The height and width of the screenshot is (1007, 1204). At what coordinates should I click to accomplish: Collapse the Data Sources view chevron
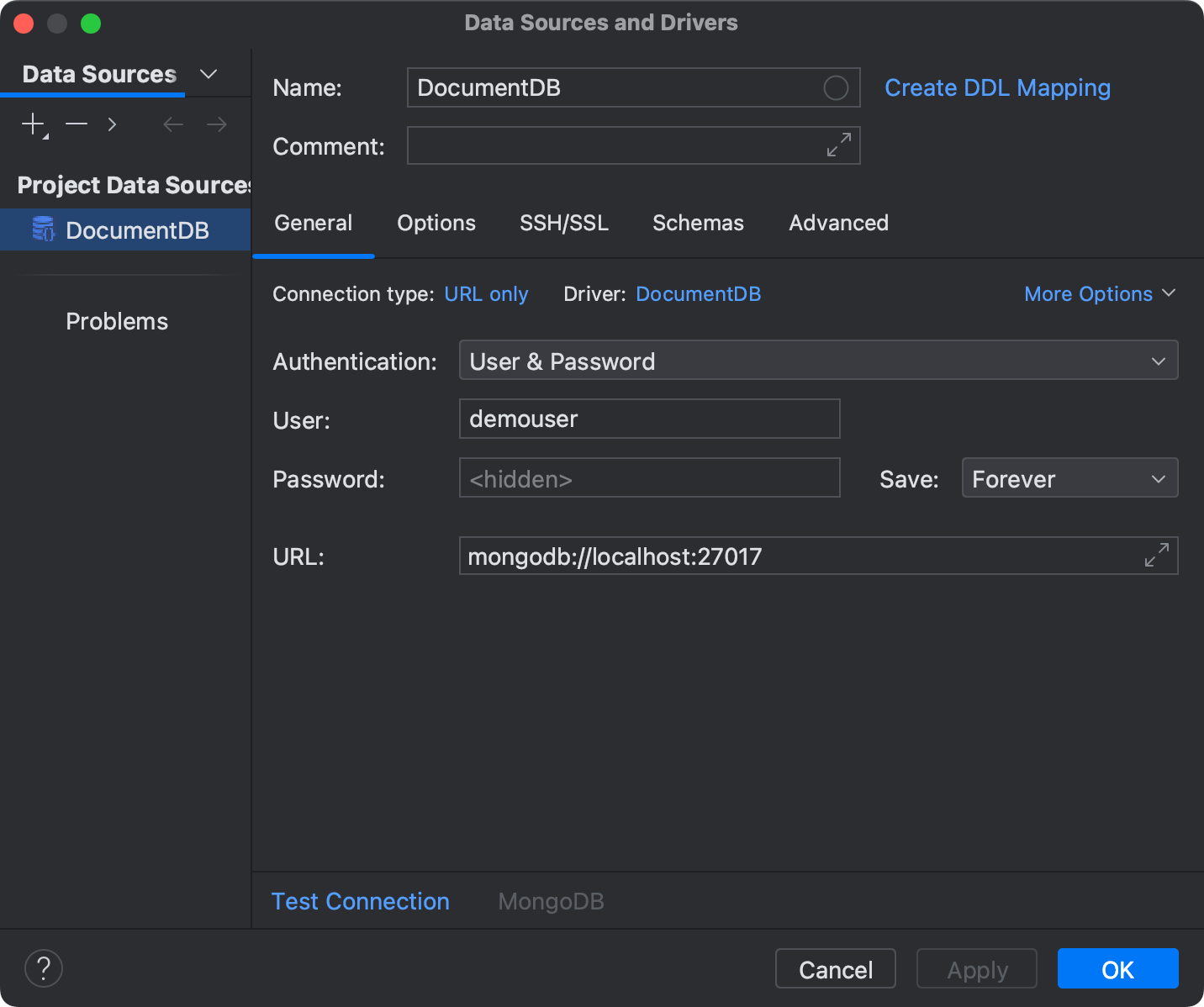pyautogui.click(x=208, y=74)
